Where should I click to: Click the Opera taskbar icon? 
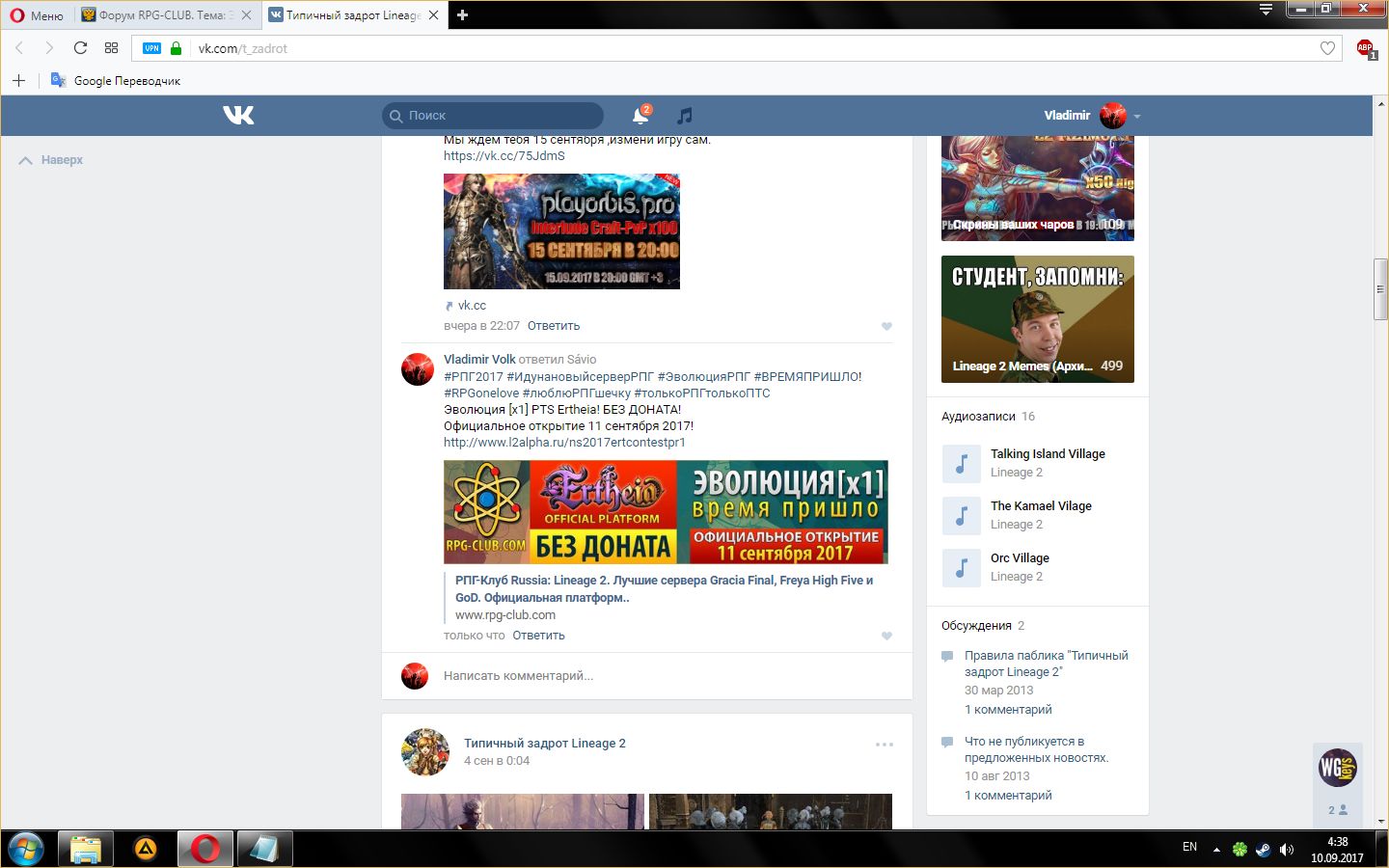[x=204, y=849]
